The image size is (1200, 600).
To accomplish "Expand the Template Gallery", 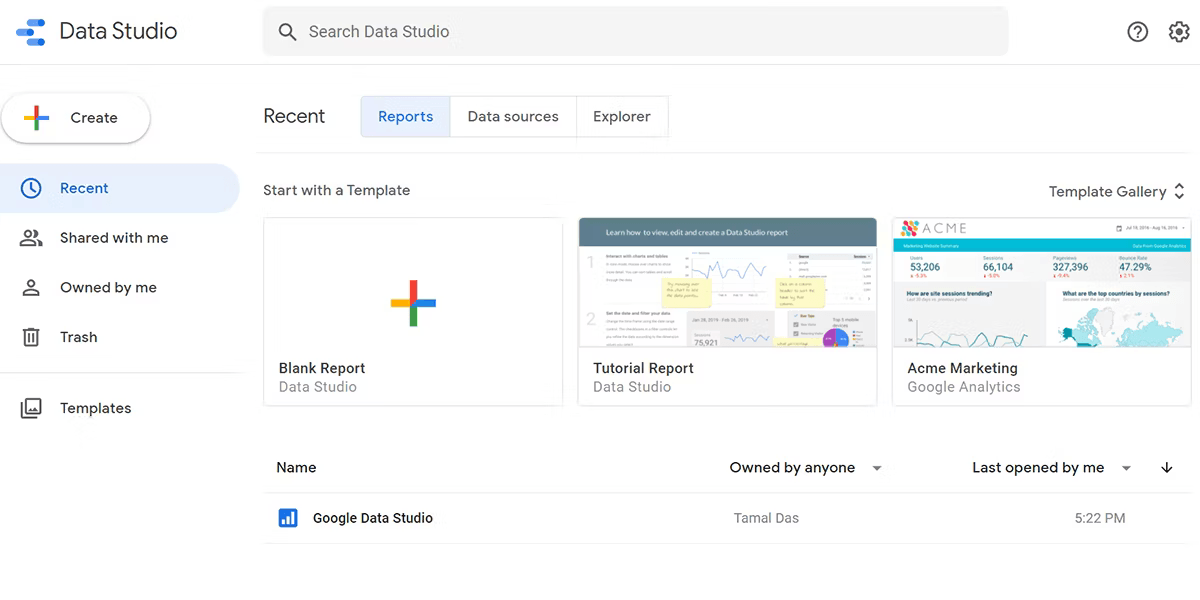I will click(x=1117, y=191).
